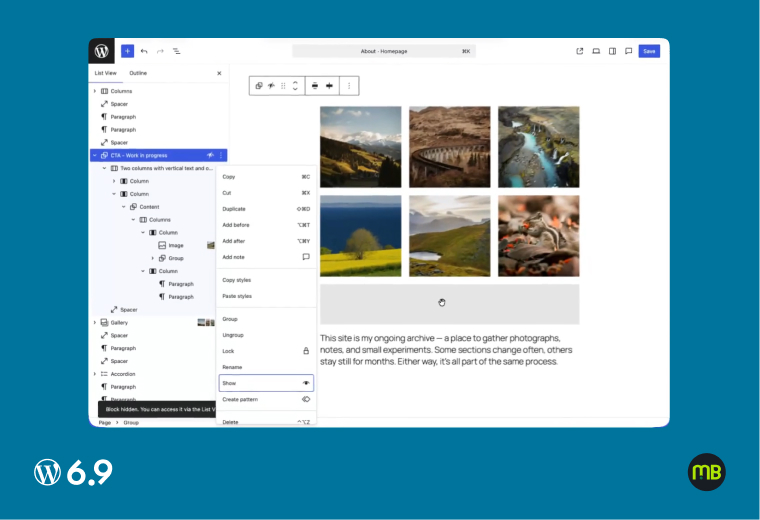Open the page in a new tab

coord(580,51)
